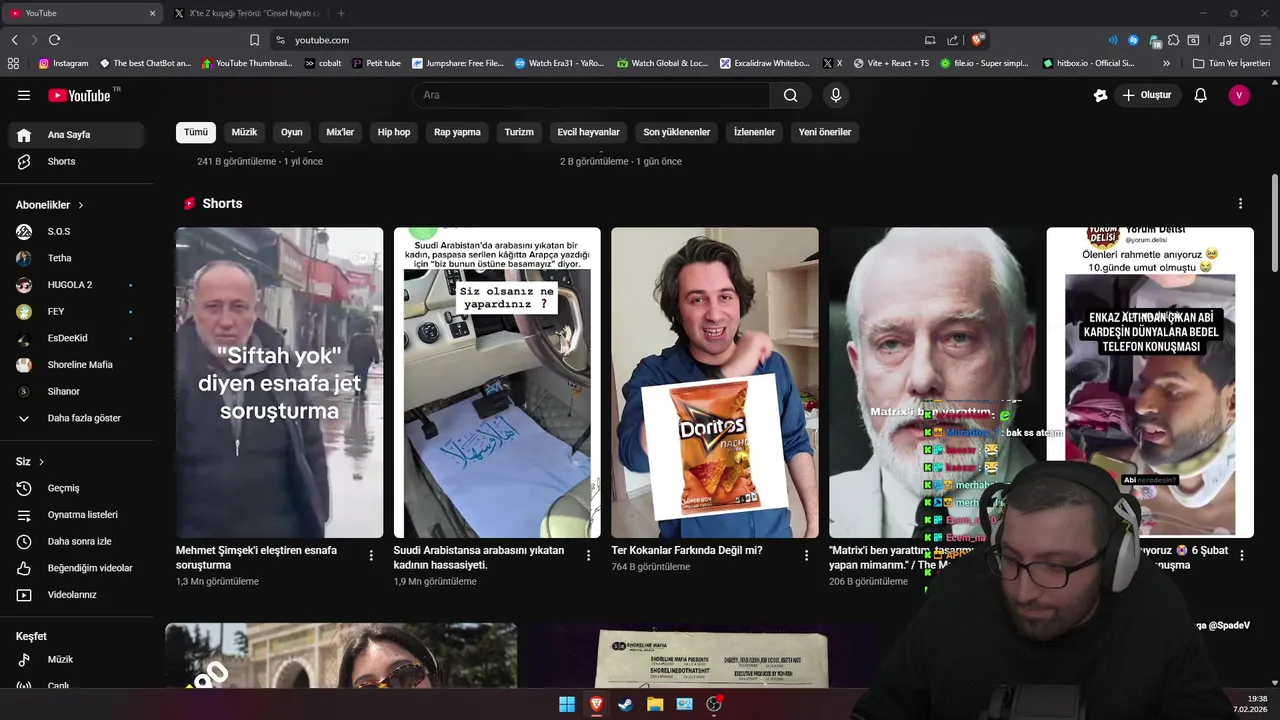Open options for Mehmet Şimşek Short
This screenshot has width=1280, height=720.
(371, 555)
